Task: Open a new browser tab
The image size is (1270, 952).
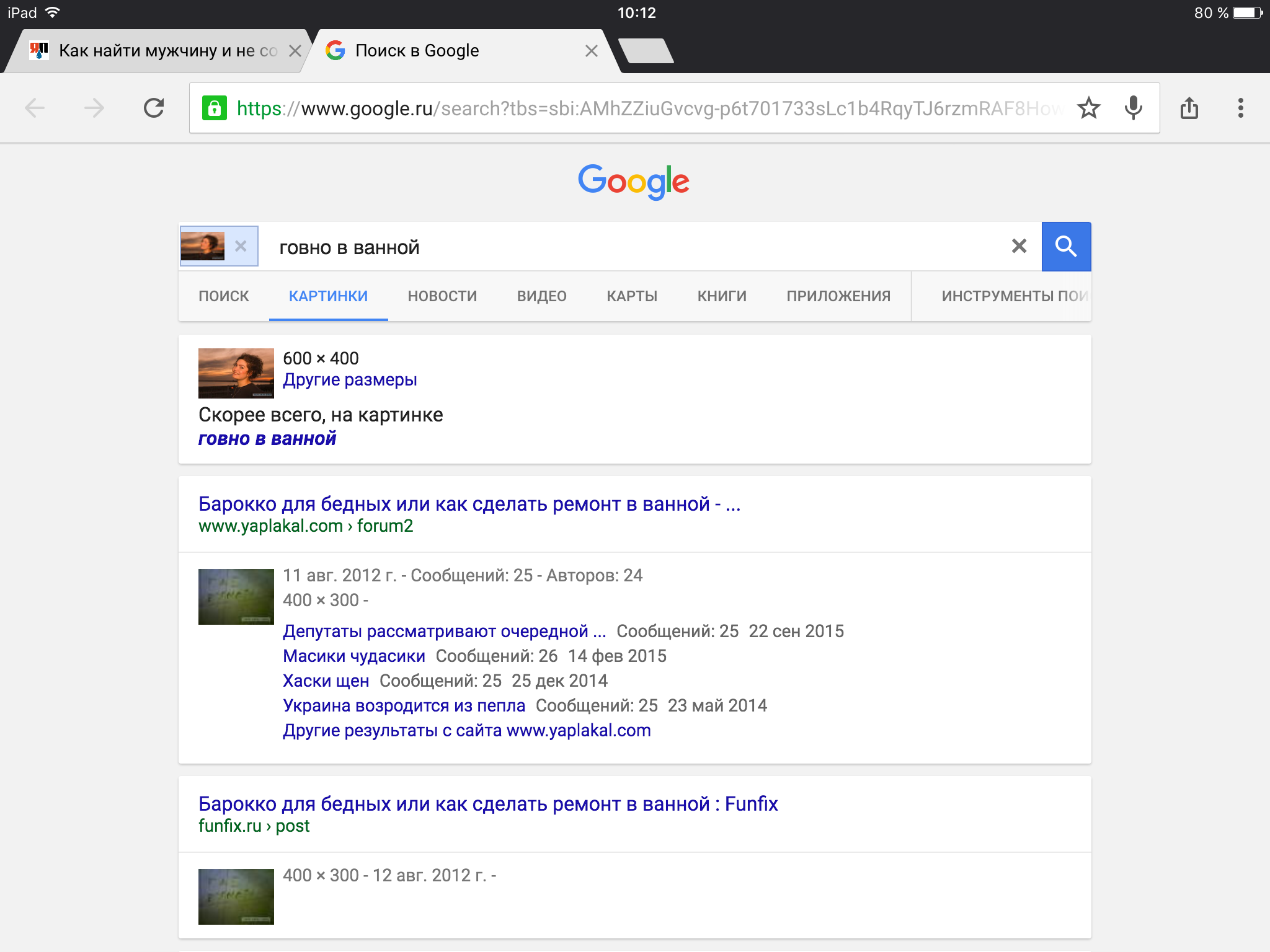Action: point(646,51)
